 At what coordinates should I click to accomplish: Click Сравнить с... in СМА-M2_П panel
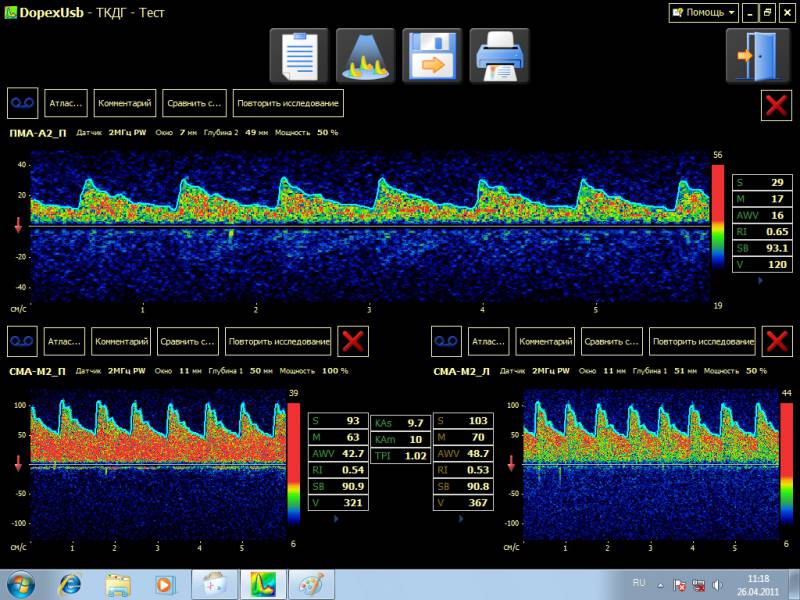coord(188,341)
